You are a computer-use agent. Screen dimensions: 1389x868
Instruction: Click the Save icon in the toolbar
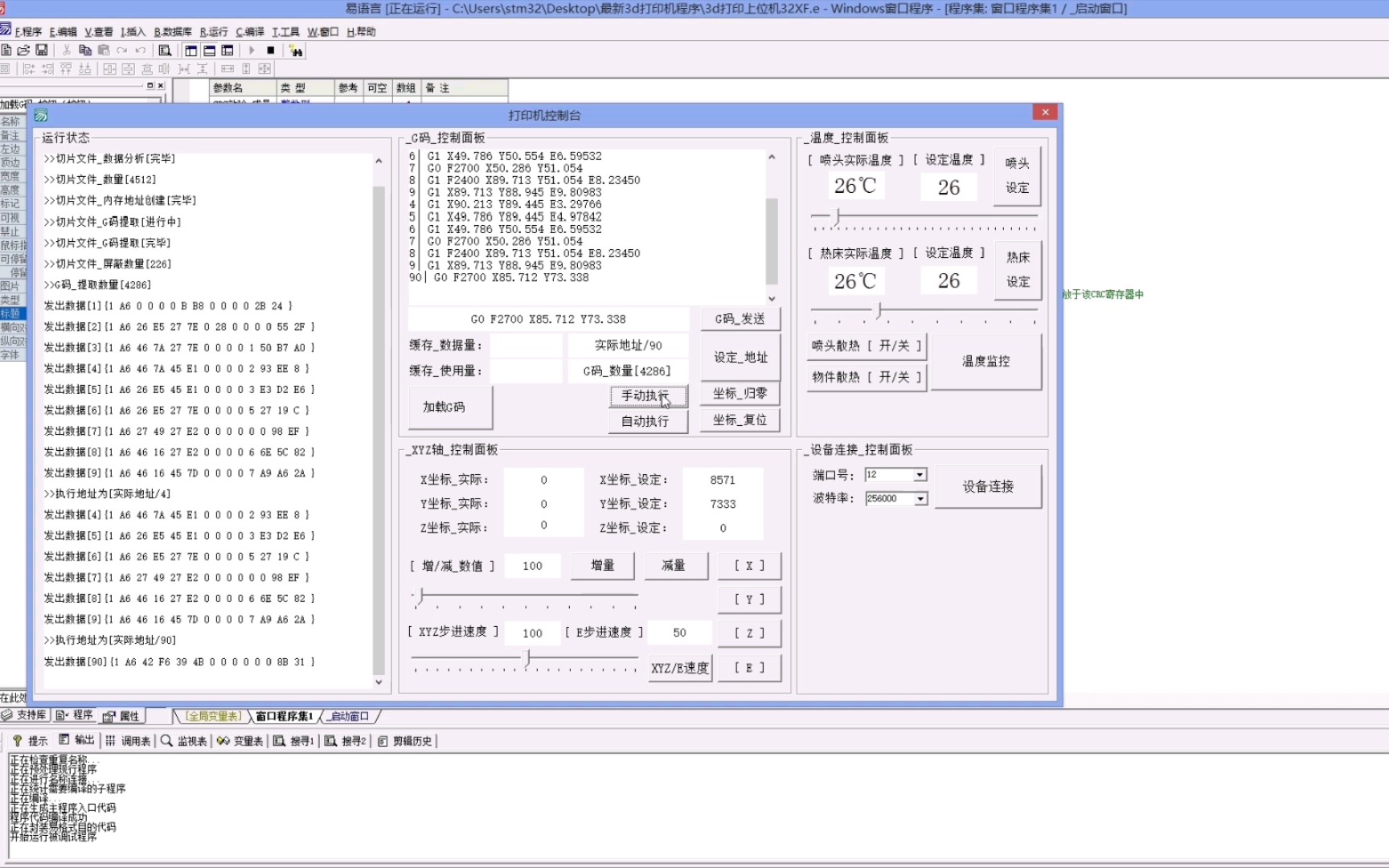pos(42,50)
